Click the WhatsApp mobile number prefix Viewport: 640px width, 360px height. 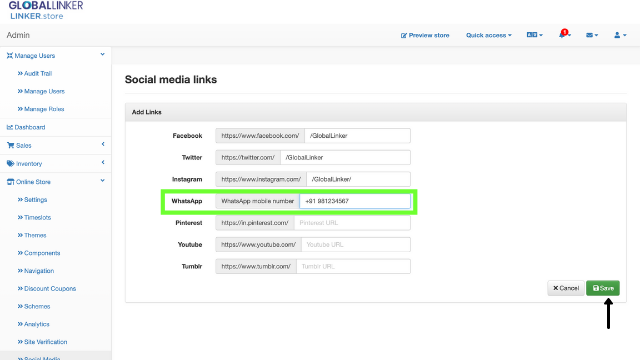(258, 201)
